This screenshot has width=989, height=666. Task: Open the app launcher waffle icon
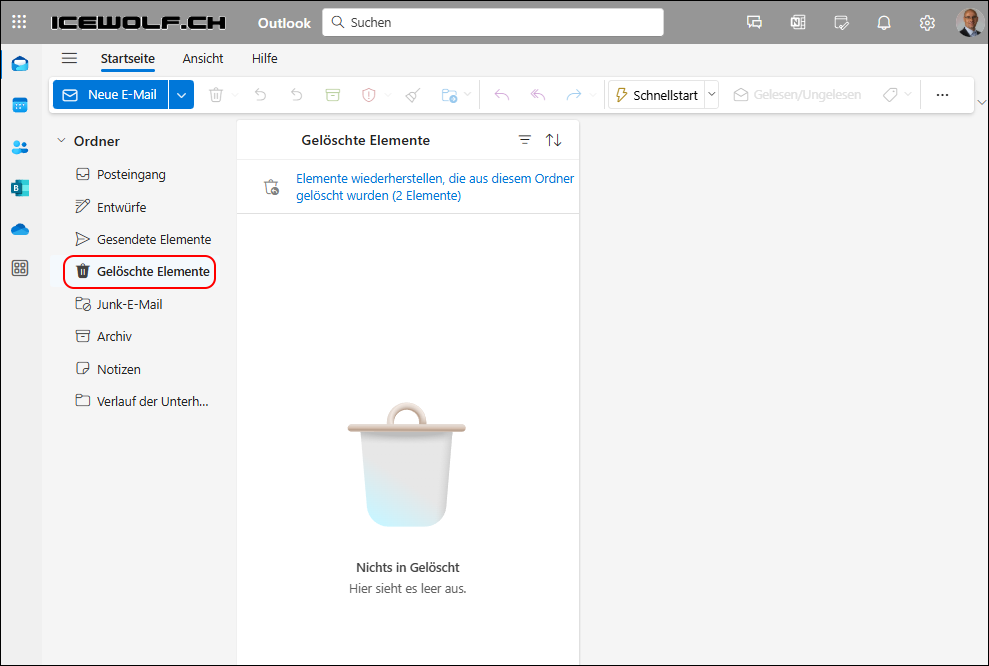click(20, 22)
